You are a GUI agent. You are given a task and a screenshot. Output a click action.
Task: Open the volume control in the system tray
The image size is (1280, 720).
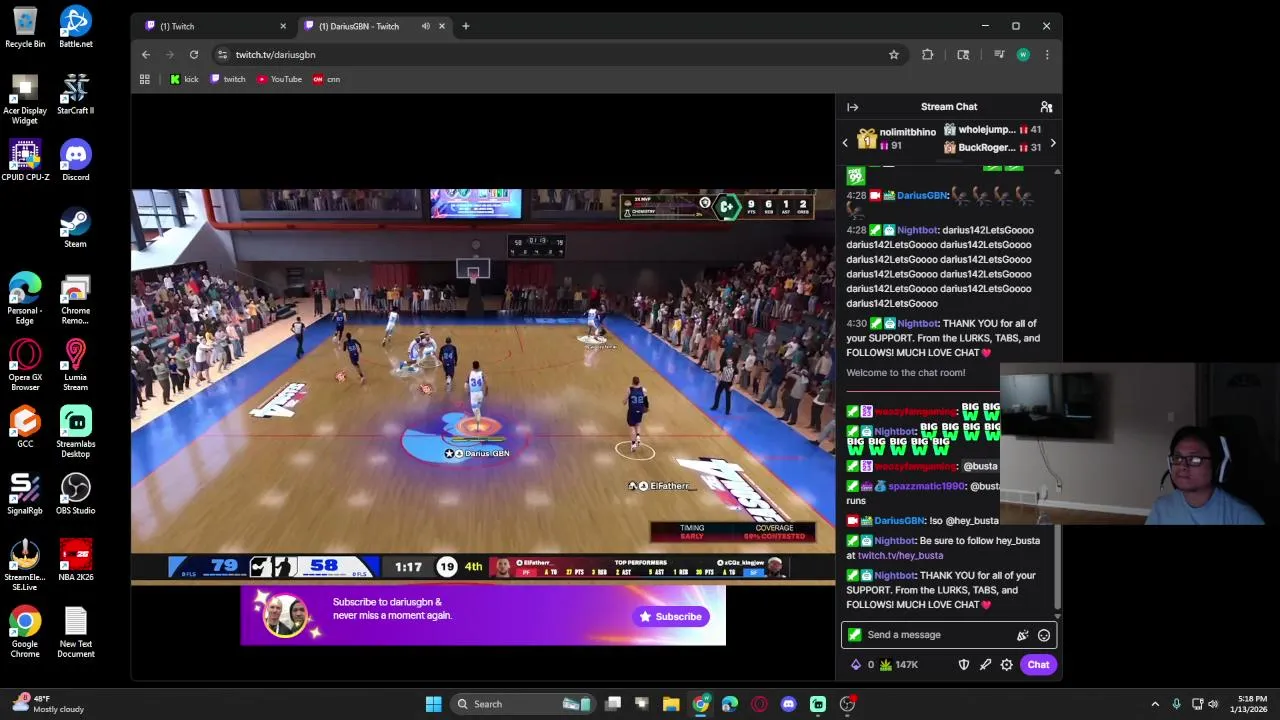(1213, 704)
